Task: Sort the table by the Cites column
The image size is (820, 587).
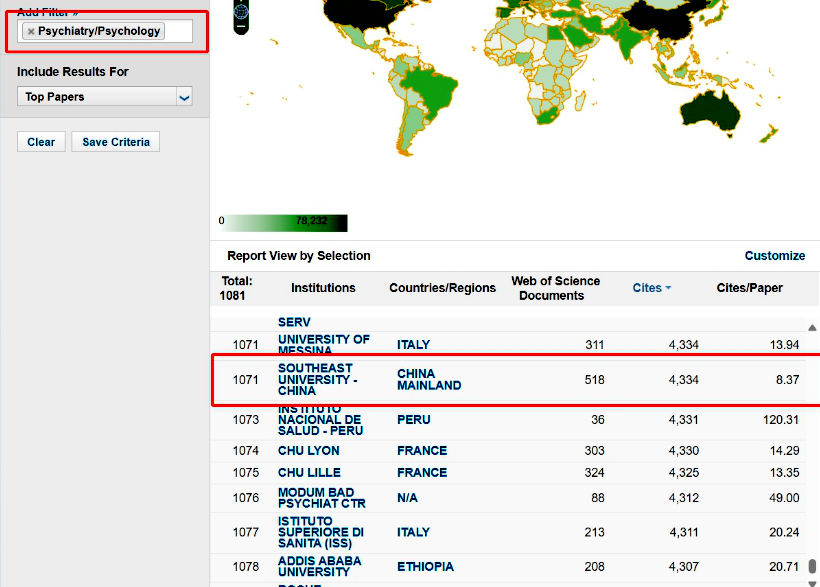Action: coord(652,288)
